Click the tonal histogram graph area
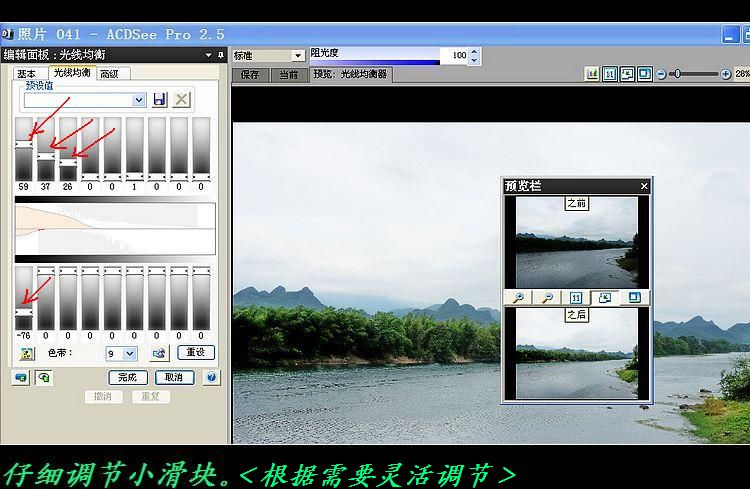The height and width of the screenshot is (489, 750). click(x=115, y=229)
